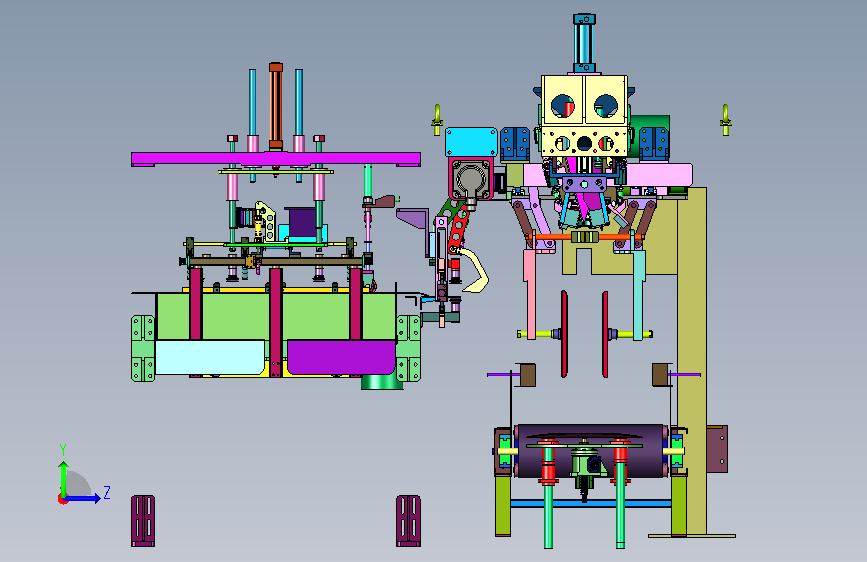Select the cyan pneumatic cylinder atop right assembly
867x562 pixels.
tap(584, 43)
